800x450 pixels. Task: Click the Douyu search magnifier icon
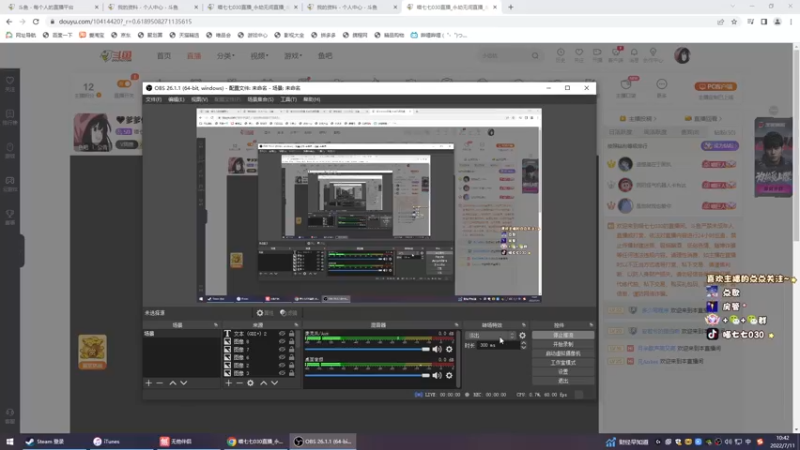pyautogui.click(x=535, y=56)
